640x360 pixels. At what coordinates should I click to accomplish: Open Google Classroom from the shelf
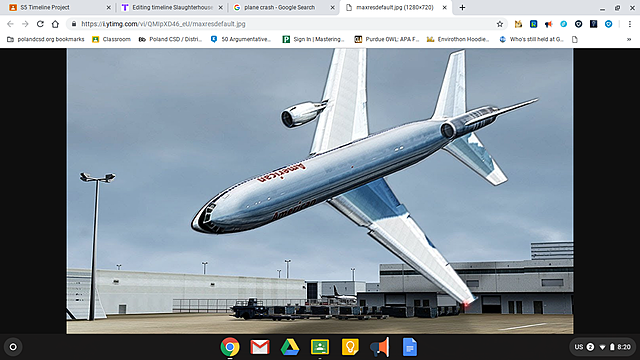(x=320, y=347)
